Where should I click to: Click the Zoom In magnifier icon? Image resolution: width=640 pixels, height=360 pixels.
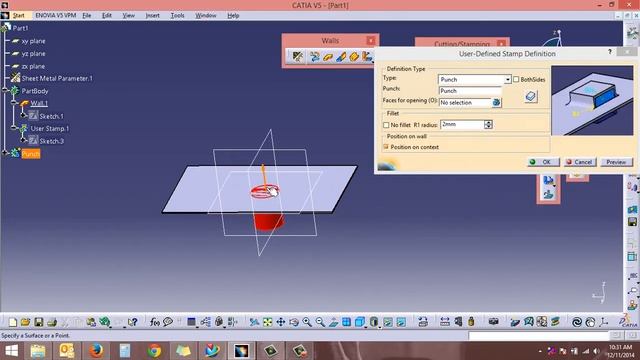[x=307, y=322]
